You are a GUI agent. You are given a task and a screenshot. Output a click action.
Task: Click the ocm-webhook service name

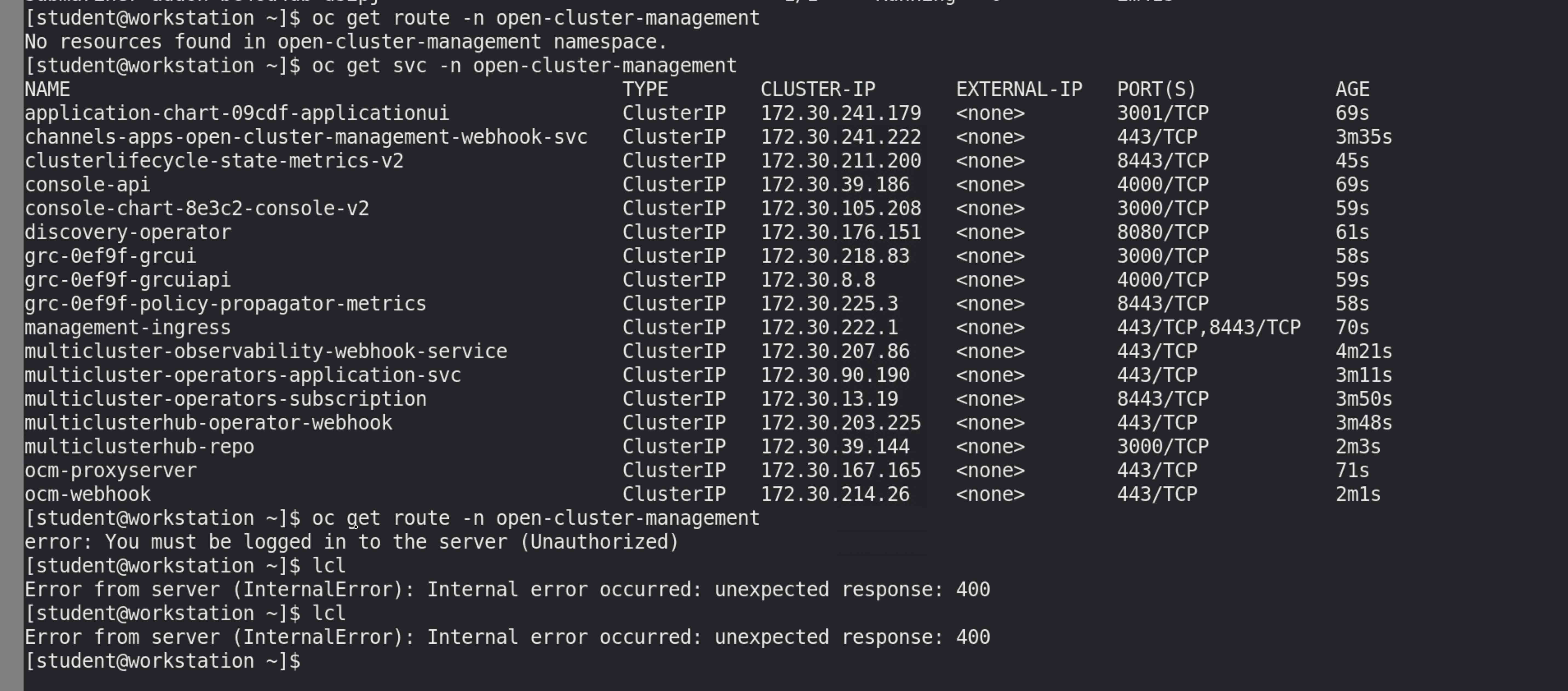coord(88,494)
